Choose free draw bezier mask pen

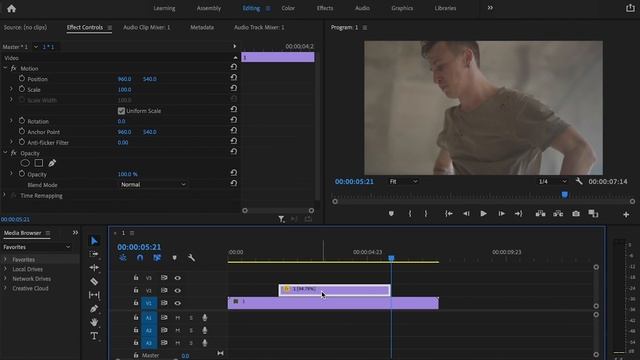tap(52, 163)
